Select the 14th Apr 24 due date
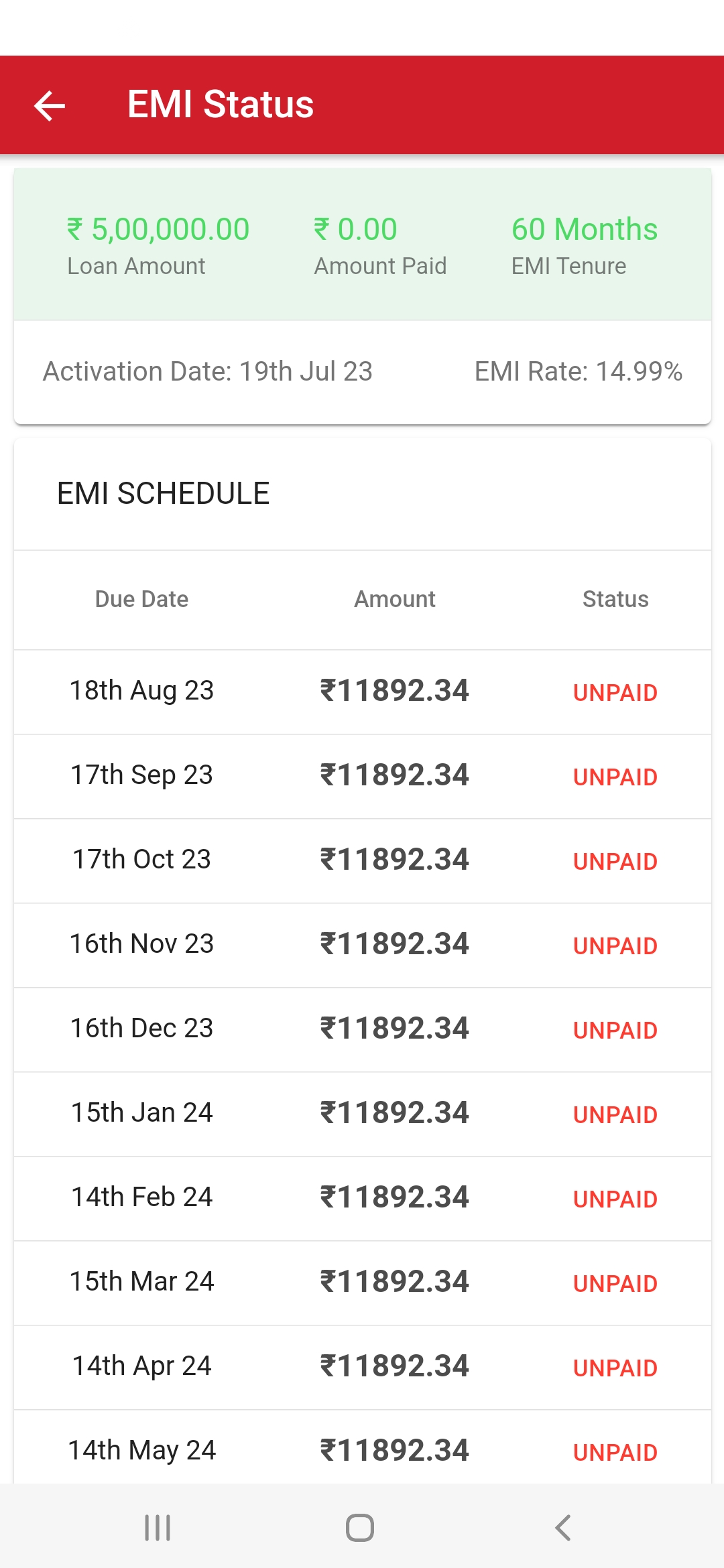724x1568 pixels. tap(141, 1366)
